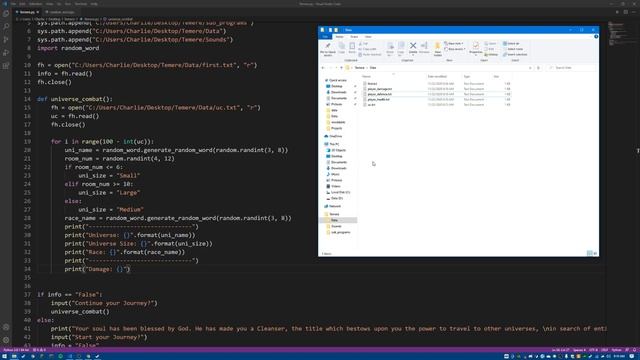The height and width of the screenshot is (360, 640).
Task: Open the New item dropdown in Explorer ribbon
Action: 453,43
